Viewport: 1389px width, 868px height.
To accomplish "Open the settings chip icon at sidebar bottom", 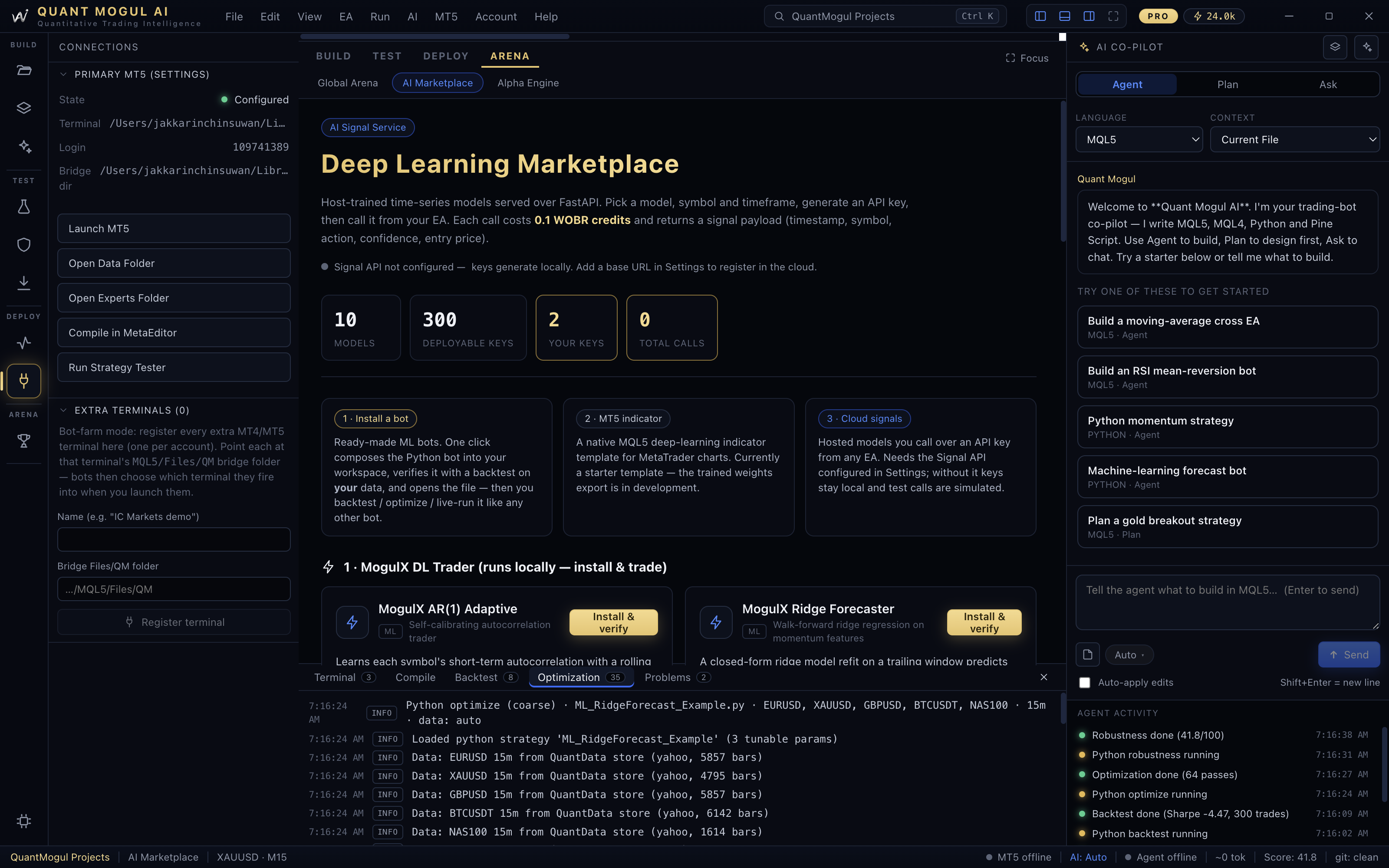I will point(23,821).
